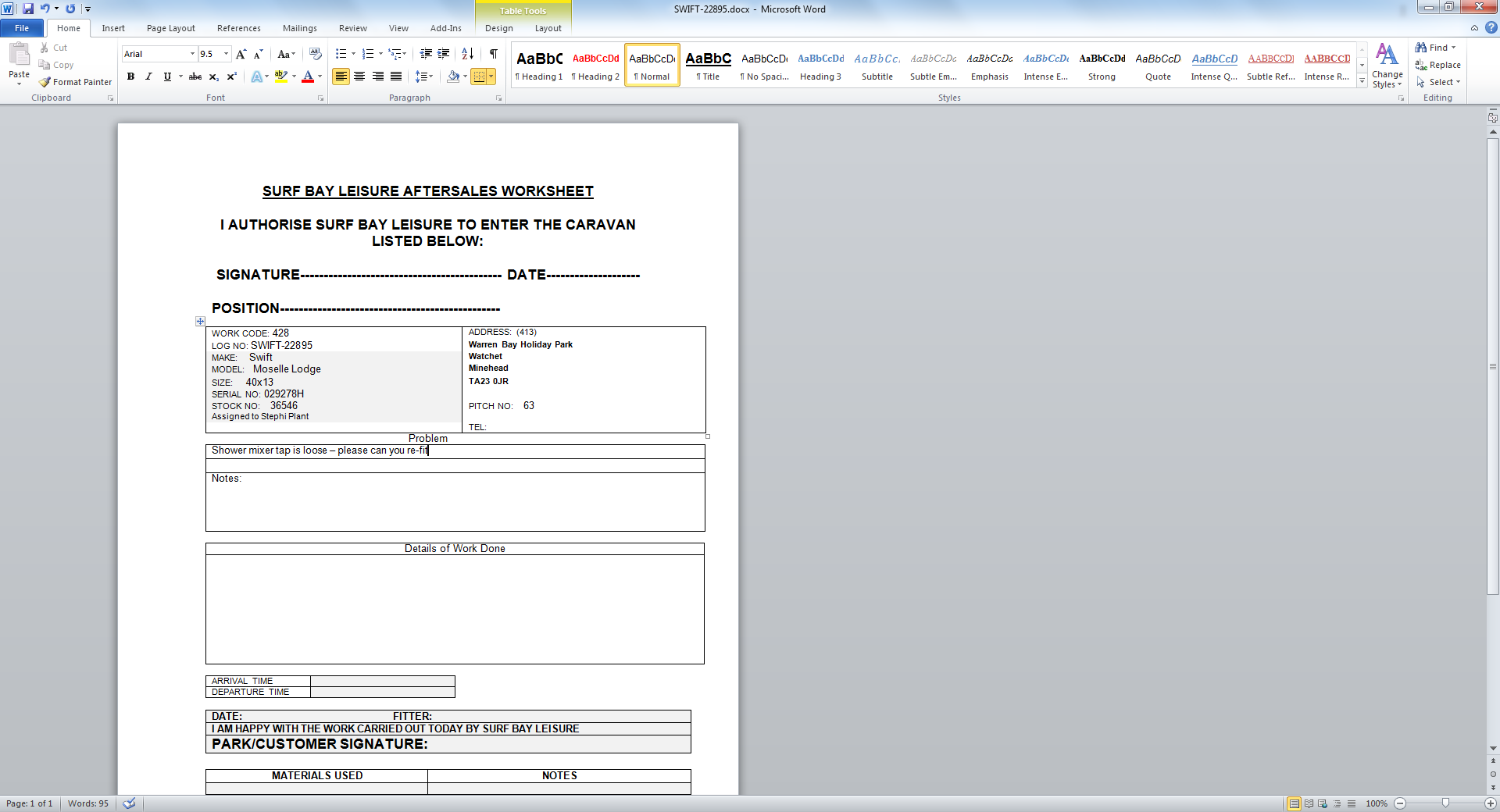Viewport: 1500px width, 812px height.
Task: Grow font size with the larger A icon
Action: tap(241, 54)
